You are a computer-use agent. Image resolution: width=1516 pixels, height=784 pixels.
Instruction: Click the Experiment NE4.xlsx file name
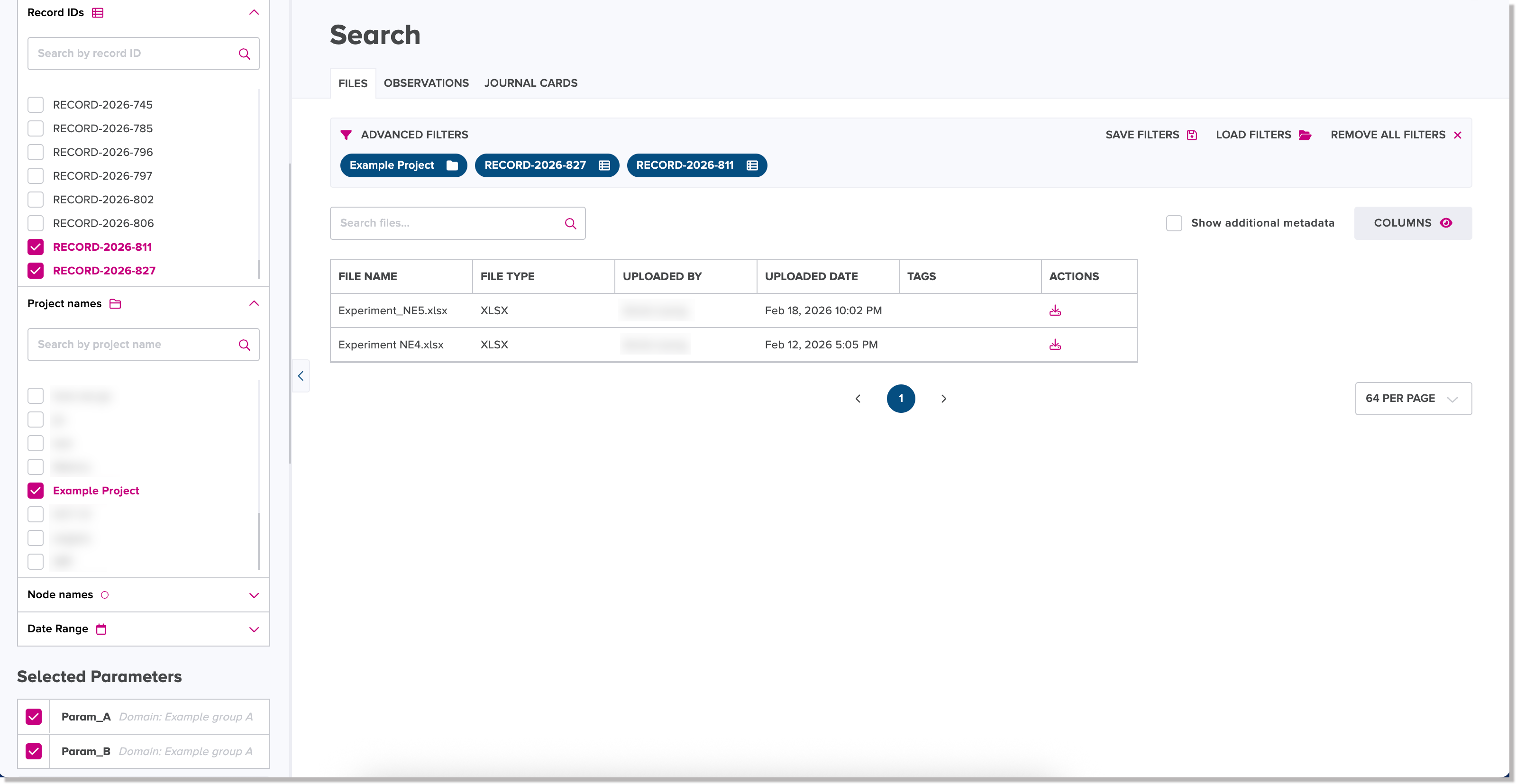[x=391, y=345]
